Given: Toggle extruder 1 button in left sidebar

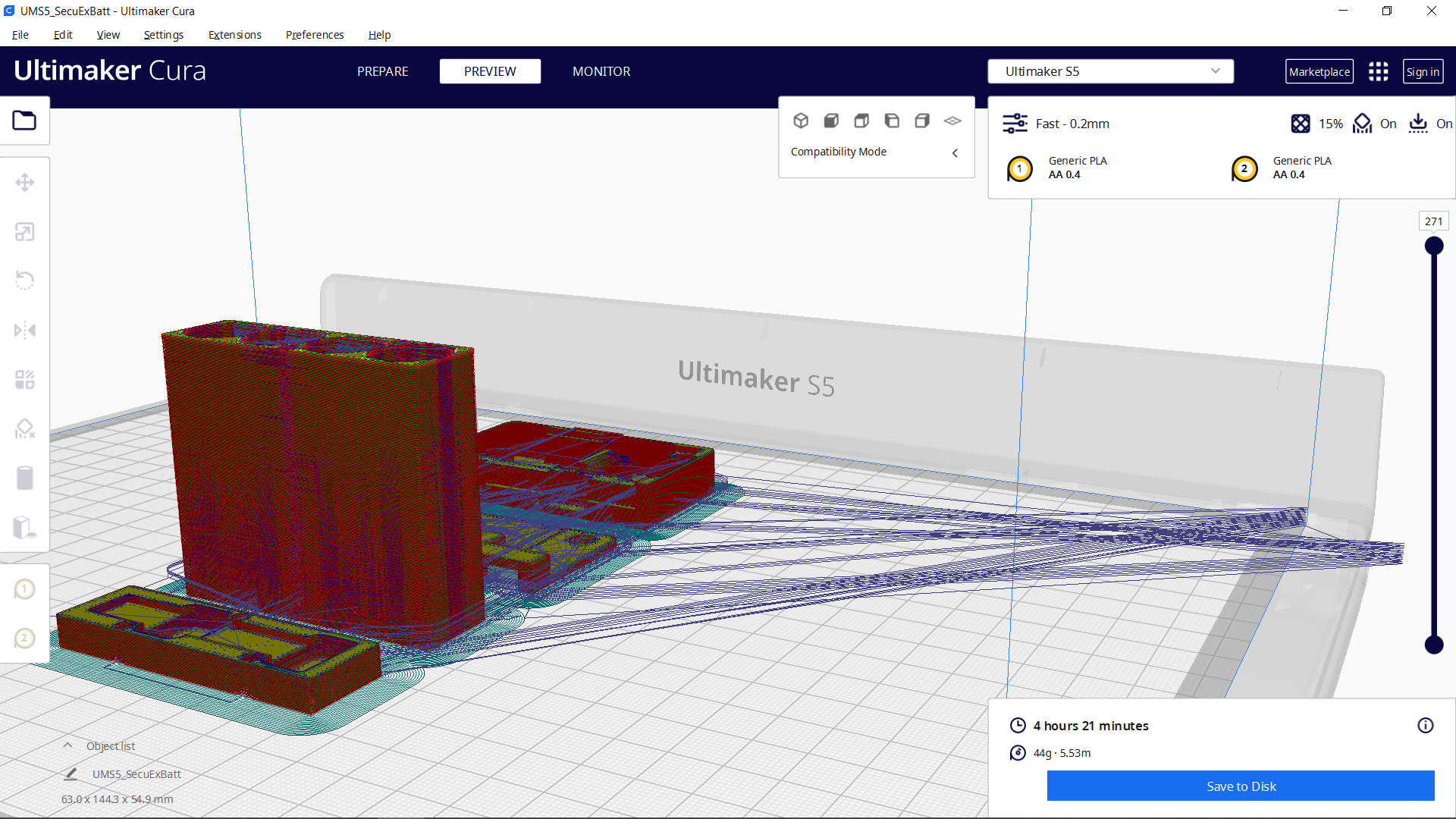Looking at the screenshot, I should (24, 589).
